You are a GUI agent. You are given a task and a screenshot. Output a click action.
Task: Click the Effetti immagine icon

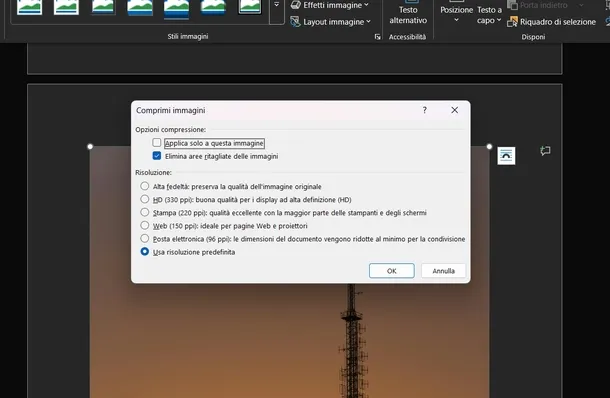click(296, 5)
